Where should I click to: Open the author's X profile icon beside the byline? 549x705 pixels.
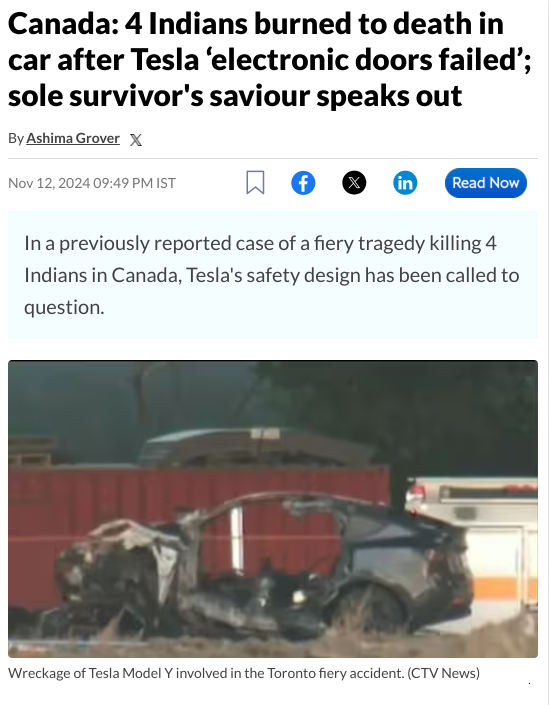(x=136, y=140)
